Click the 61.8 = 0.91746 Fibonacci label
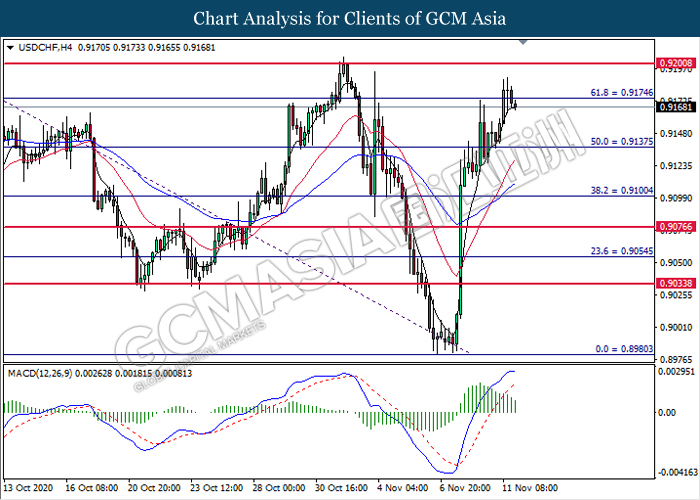The width and height of the screenshot is (700, 500). pyautogui.click(x=622, y=92)
